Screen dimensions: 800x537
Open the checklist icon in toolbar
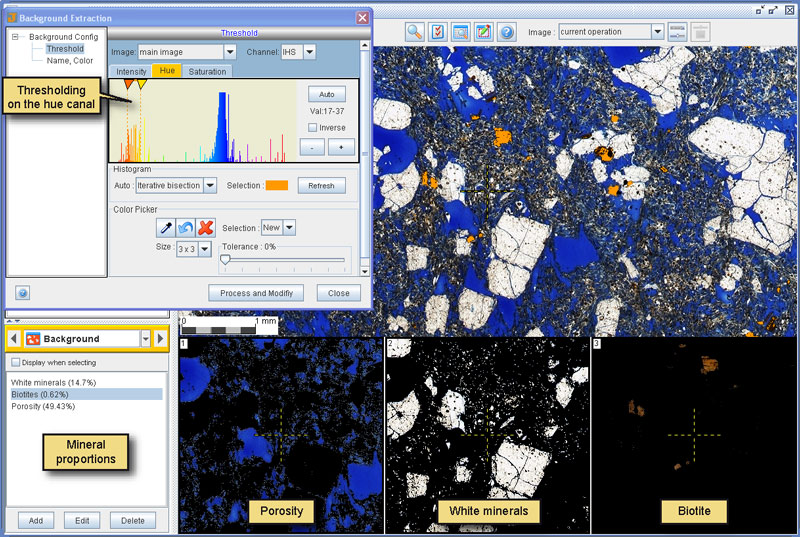438,32
